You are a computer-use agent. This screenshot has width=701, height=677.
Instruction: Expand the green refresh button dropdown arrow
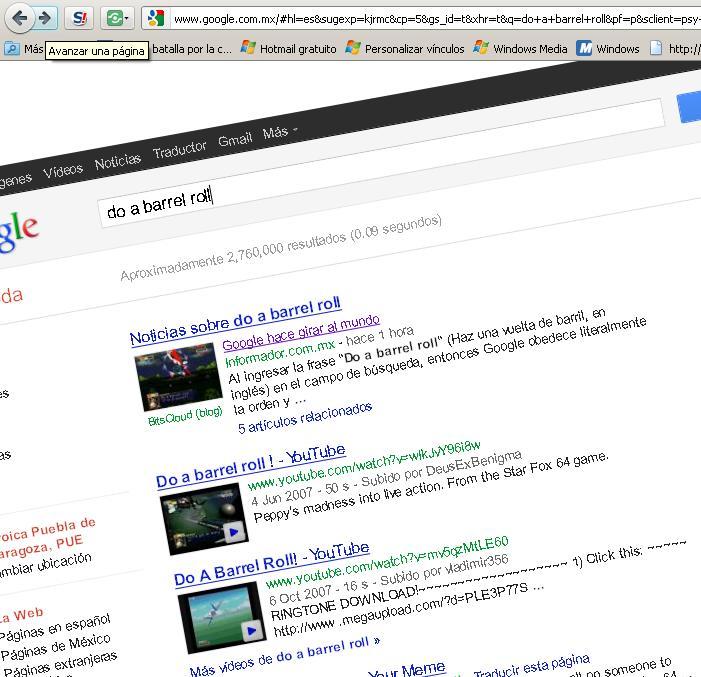(127, 18)
